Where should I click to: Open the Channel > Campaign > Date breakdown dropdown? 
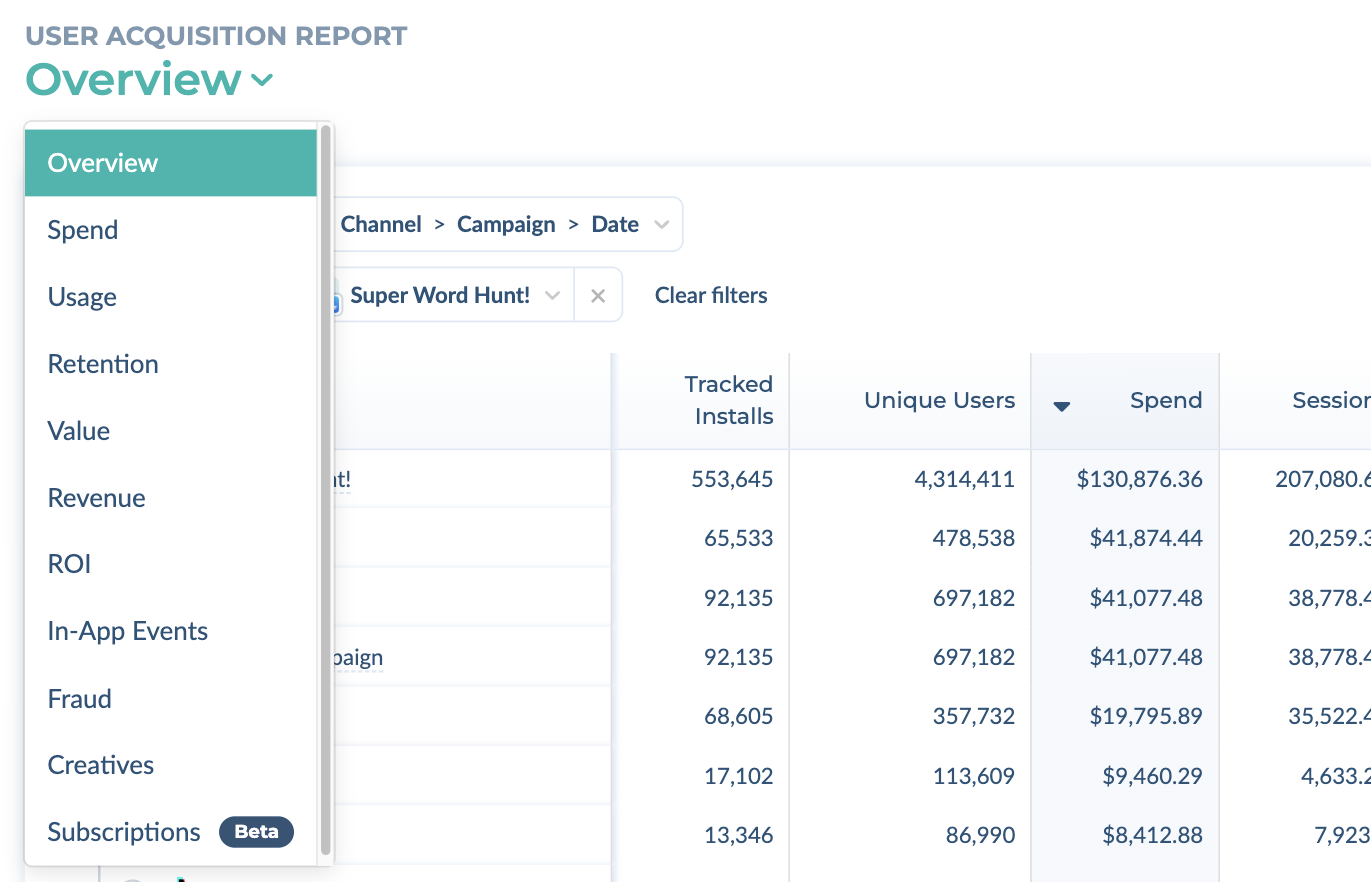(x=508, y=224)
